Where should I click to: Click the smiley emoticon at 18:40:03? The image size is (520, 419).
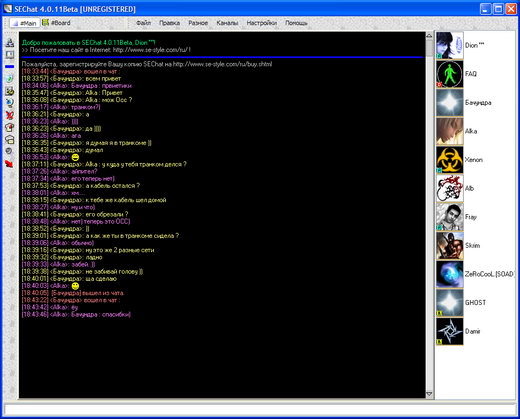(x=75, y=286)
